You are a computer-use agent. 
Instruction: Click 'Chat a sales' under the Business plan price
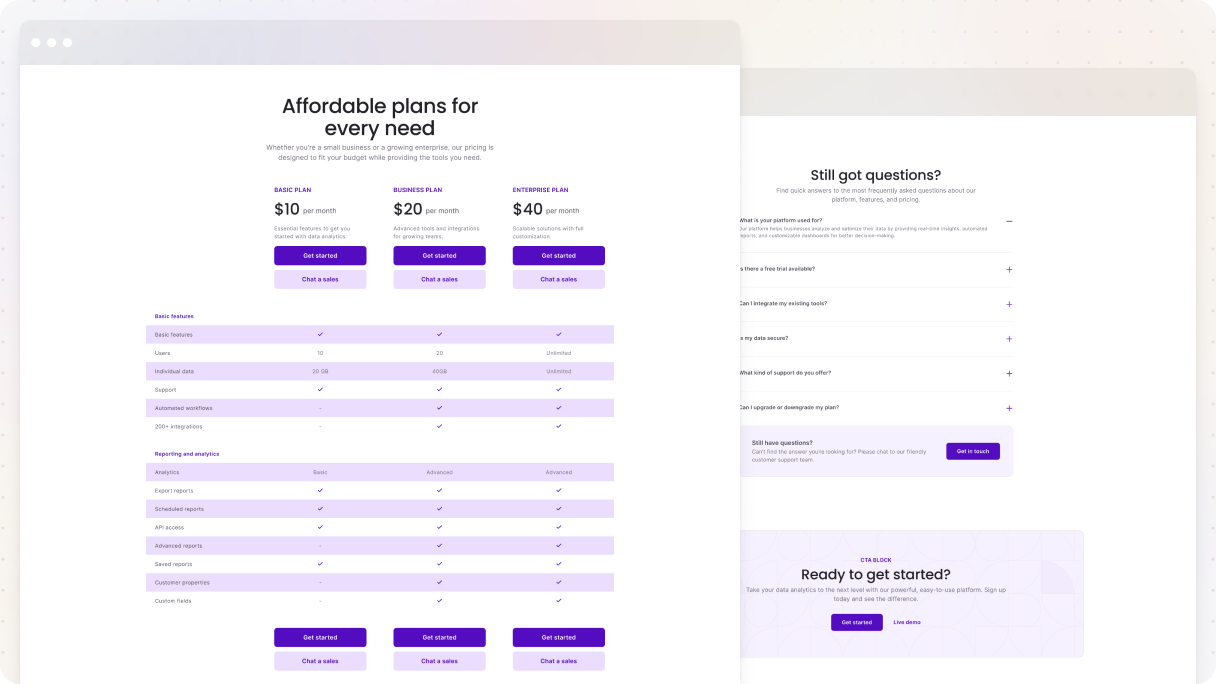click(439, 279)
